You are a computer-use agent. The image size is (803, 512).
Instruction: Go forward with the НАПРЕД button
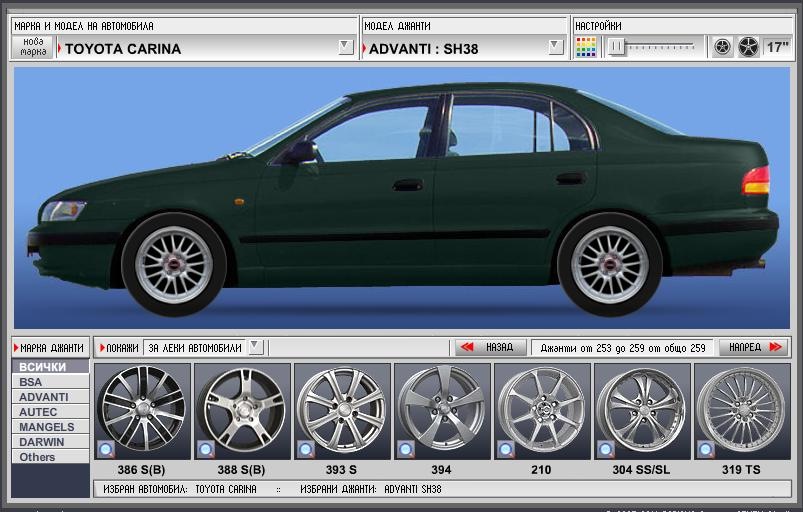[754, 347]
